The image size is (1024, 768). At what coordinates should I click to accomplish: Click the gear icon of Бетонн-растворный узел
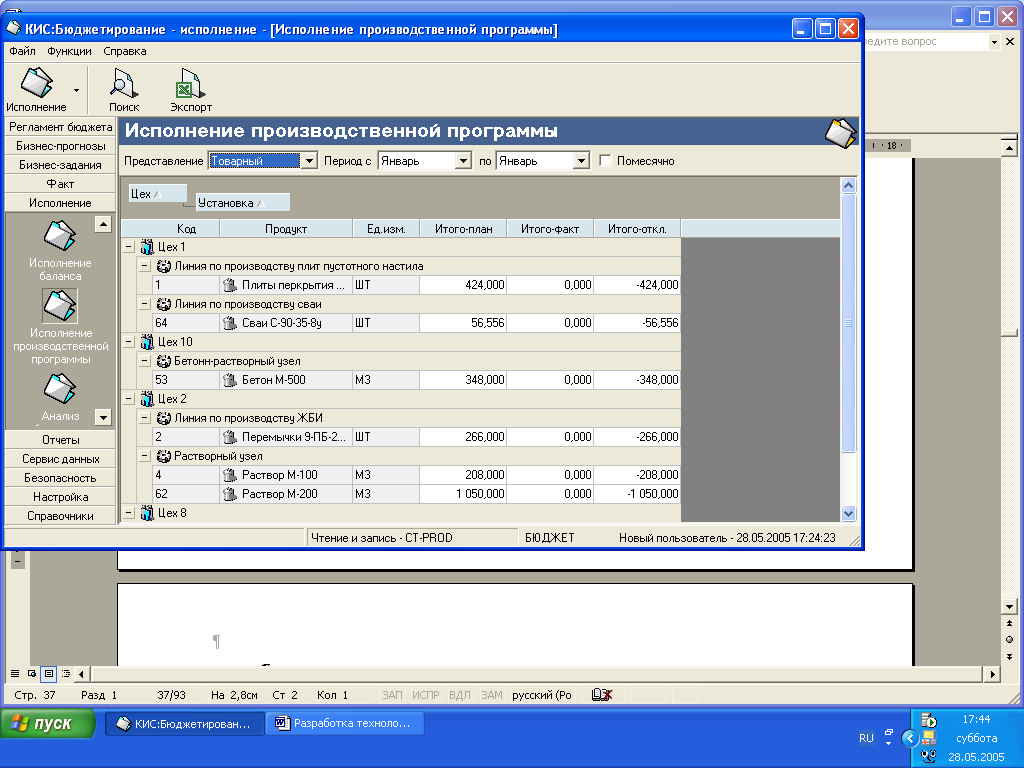tap(164, 360)
